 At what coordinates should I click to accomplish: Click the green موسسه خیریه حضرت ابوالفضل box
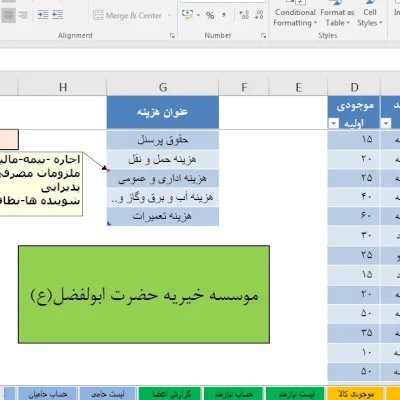click(x=144, y=295)
